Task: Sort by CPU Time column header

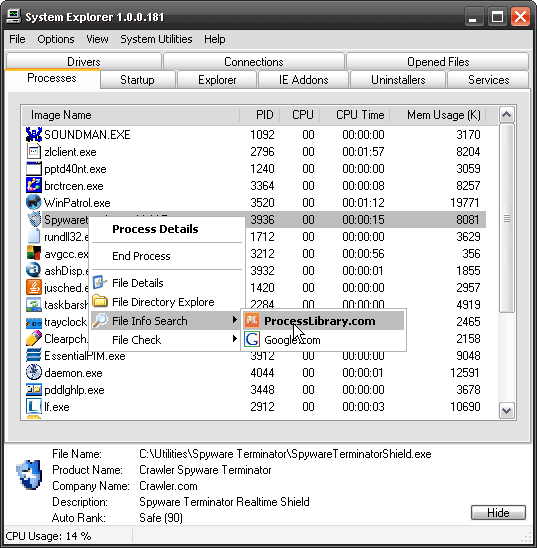Action: tap(355, 115)
